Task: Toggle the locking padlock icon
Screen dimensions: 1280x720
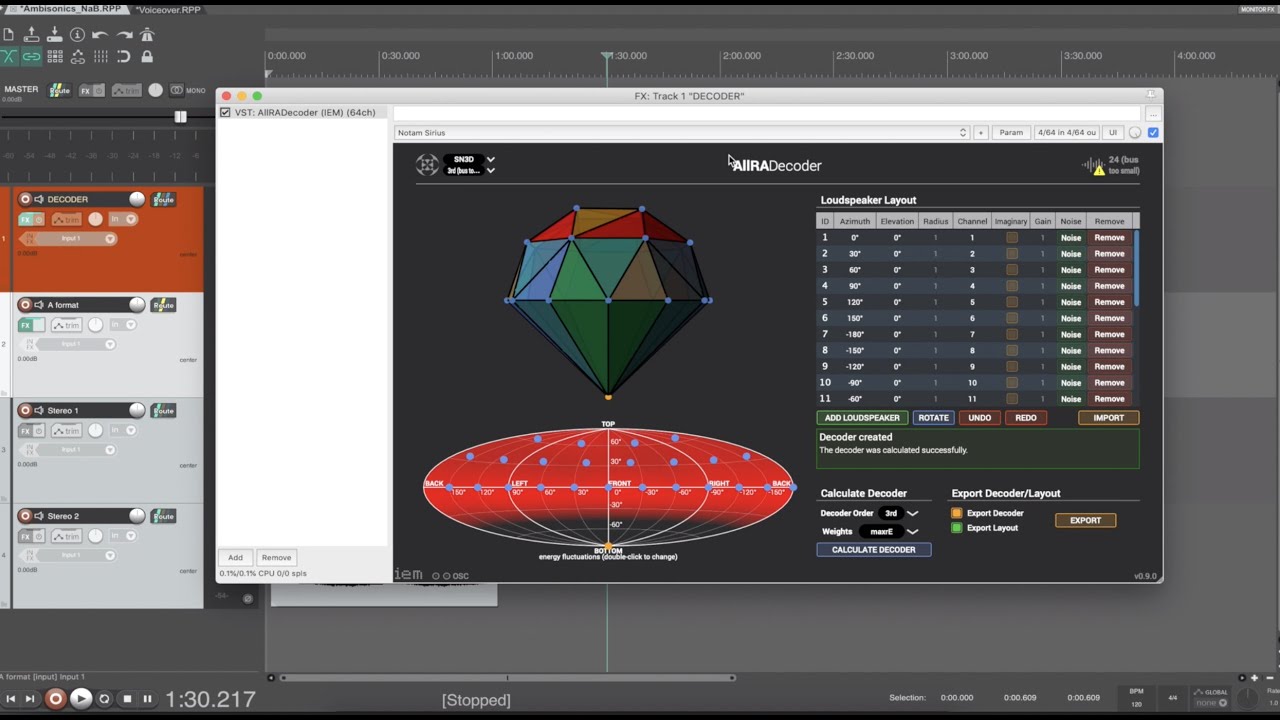Action: [x=147, y=57]
